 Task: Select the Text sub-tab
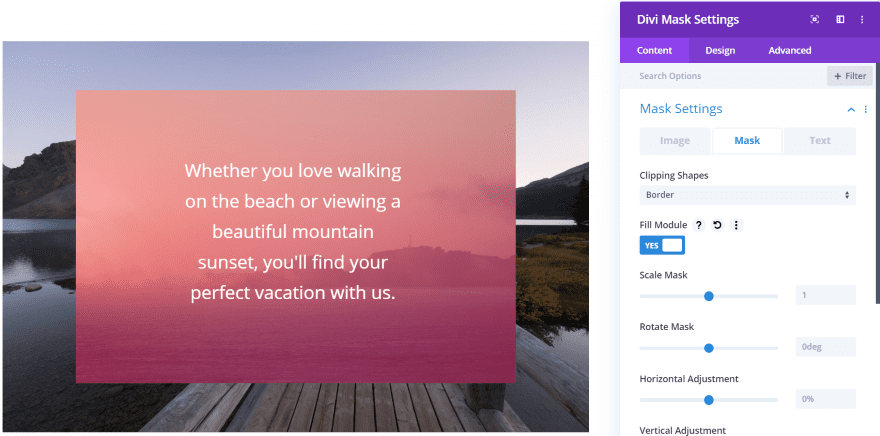click(x=820, y=141)
